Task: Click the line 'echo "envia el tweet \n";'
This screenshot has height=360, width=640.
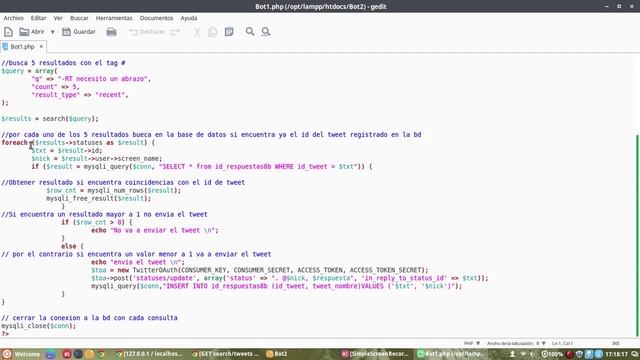Action: point(138,262)
